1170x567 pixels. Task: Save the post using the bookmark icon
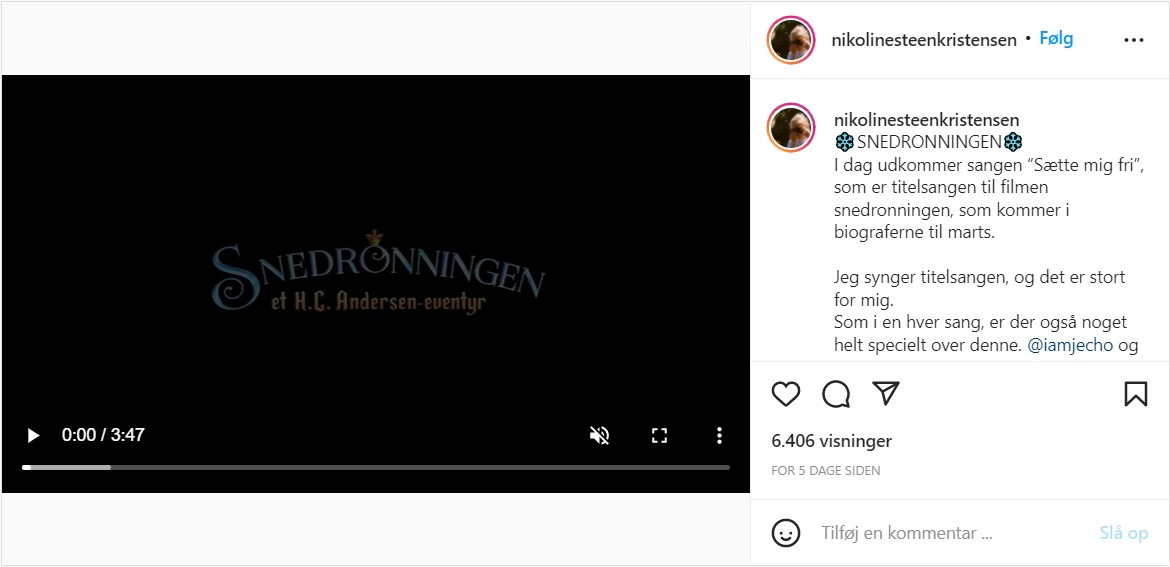1136,394
